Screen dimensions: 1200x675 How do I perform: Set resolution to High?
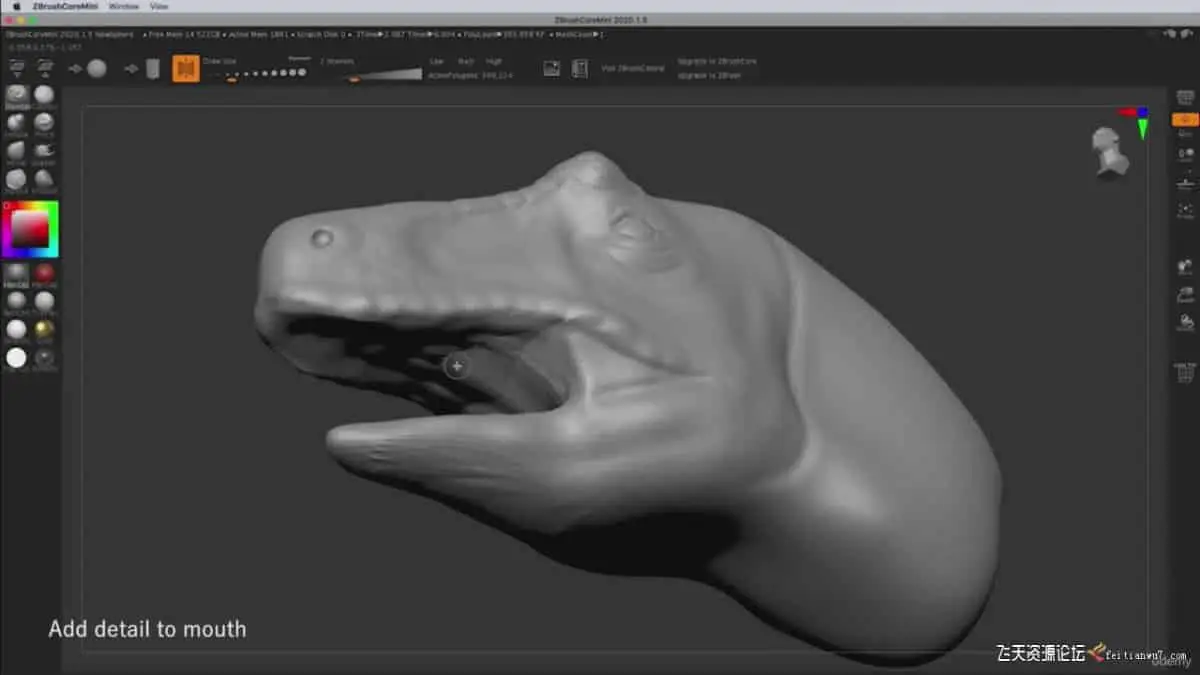pyautogui.click(x=494, y=62)
